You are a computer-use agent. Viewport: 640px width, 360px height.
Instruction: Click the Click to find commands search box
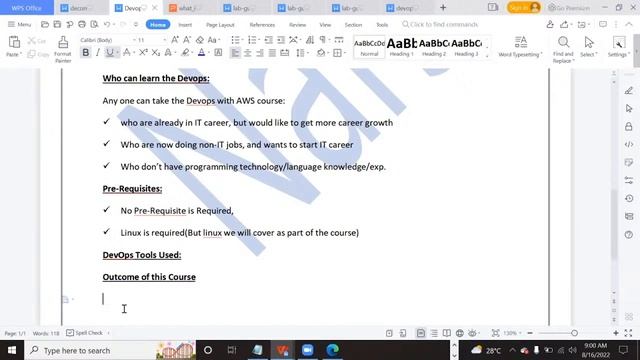point(440,24)
